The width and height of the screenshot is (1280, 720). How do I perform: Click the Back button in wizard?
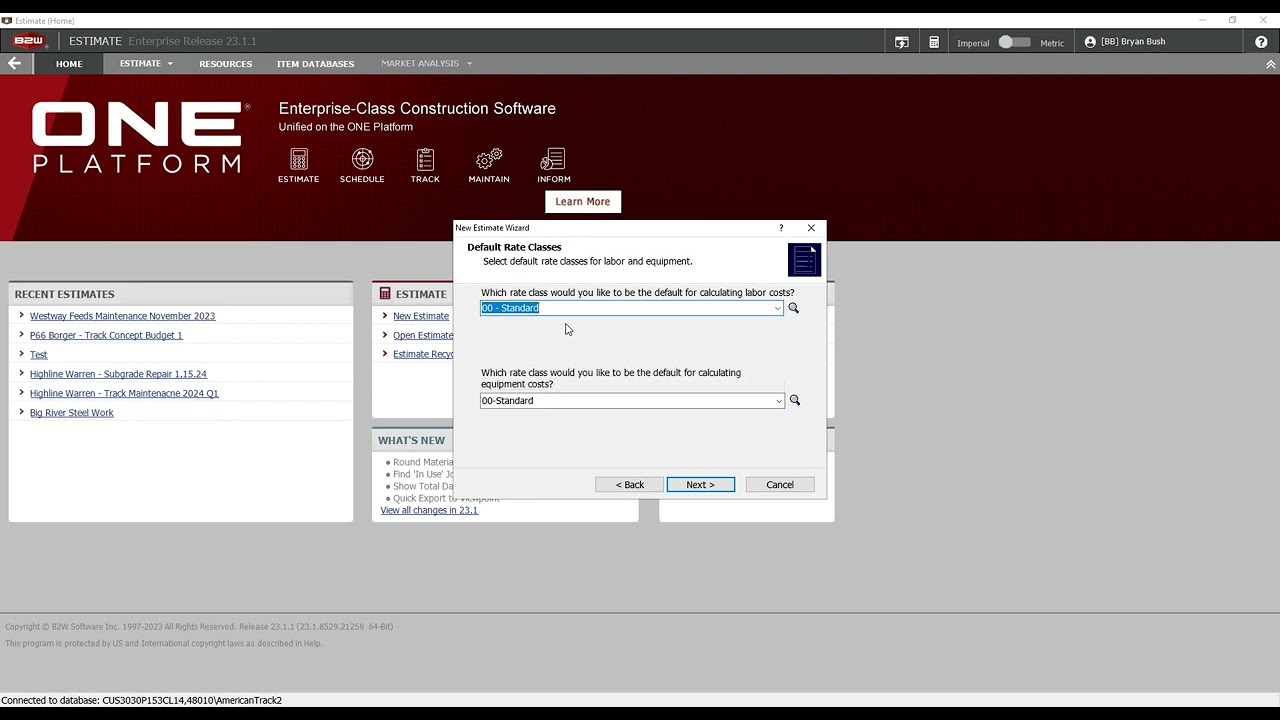coord(629,484)
